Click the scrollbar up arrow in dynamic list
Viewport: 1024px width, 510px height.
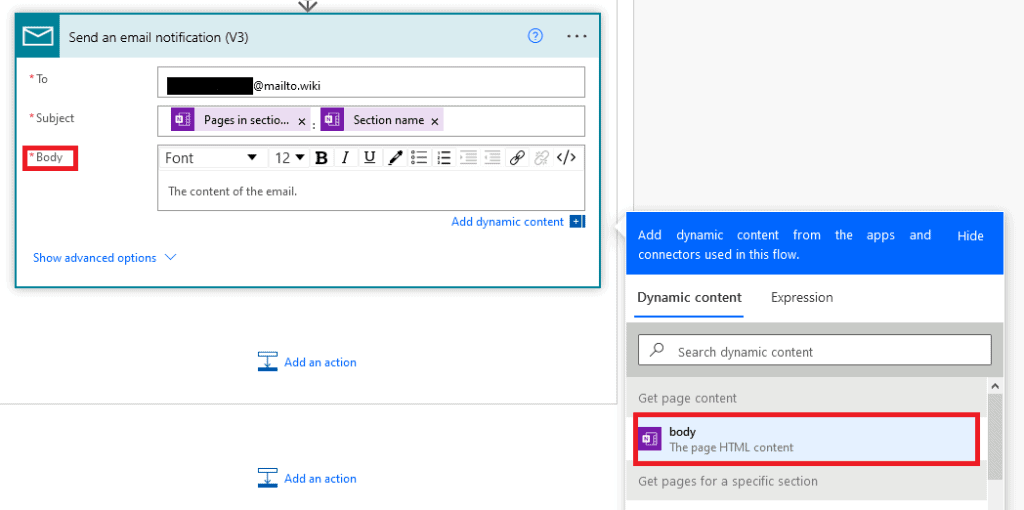tap(995, 385)
